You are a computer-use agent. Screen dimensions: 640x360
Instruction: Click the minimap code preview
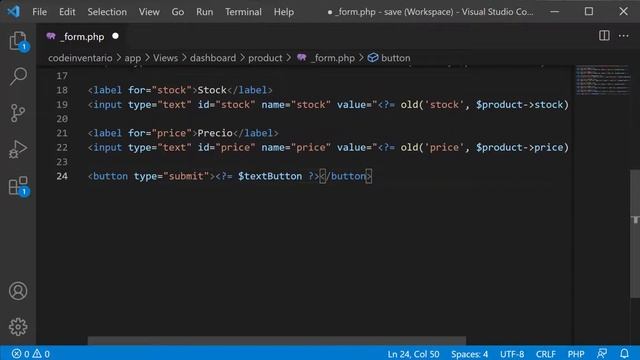602,80
